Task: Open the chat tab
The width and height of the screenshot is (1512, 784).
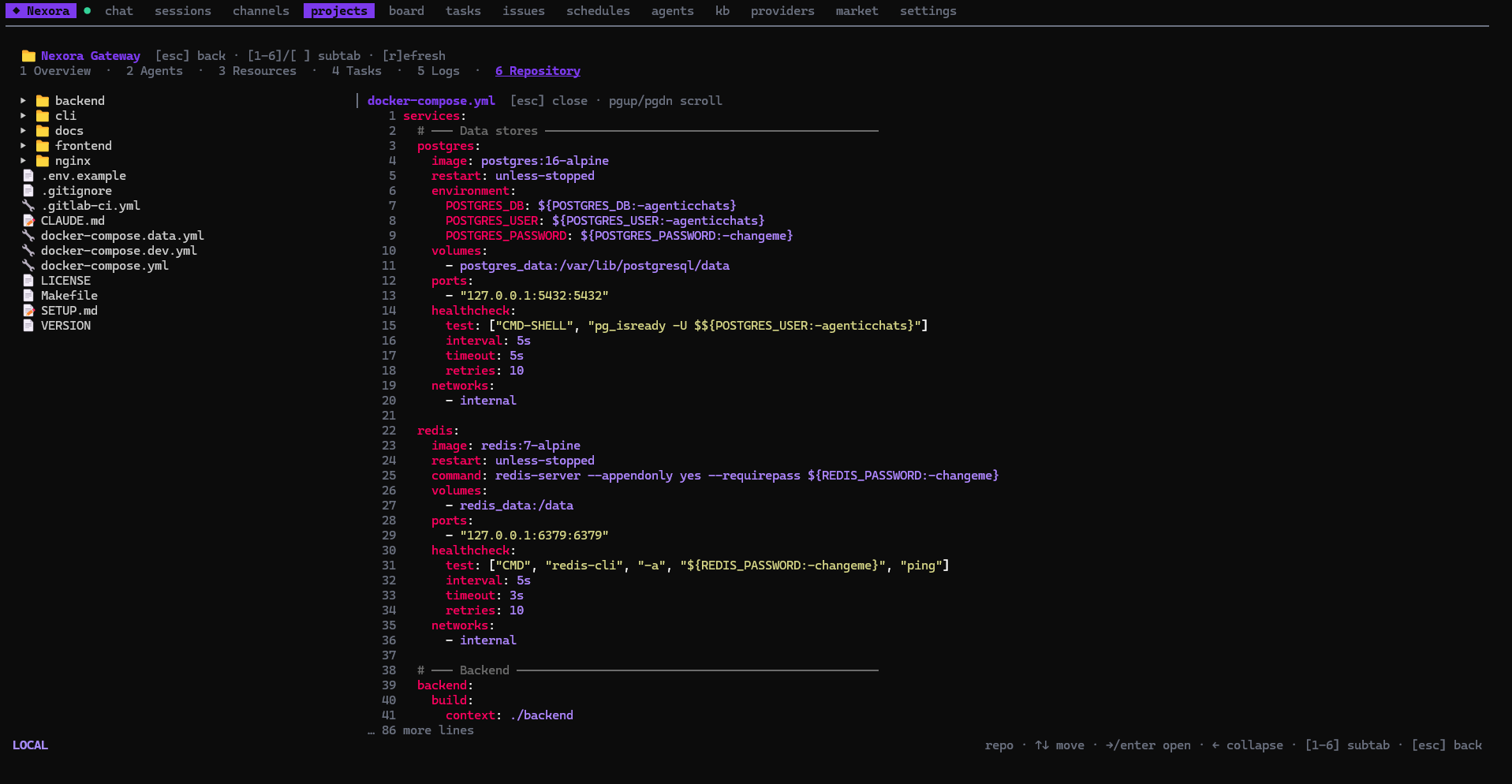Action: coord(119,11)
